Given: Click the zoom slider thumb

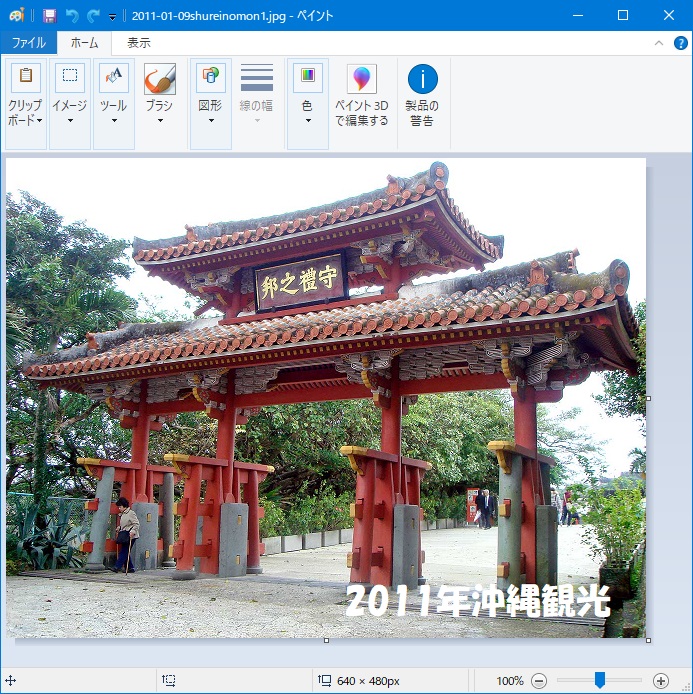Looking at the screenshot, I should (x=600, y=680).
